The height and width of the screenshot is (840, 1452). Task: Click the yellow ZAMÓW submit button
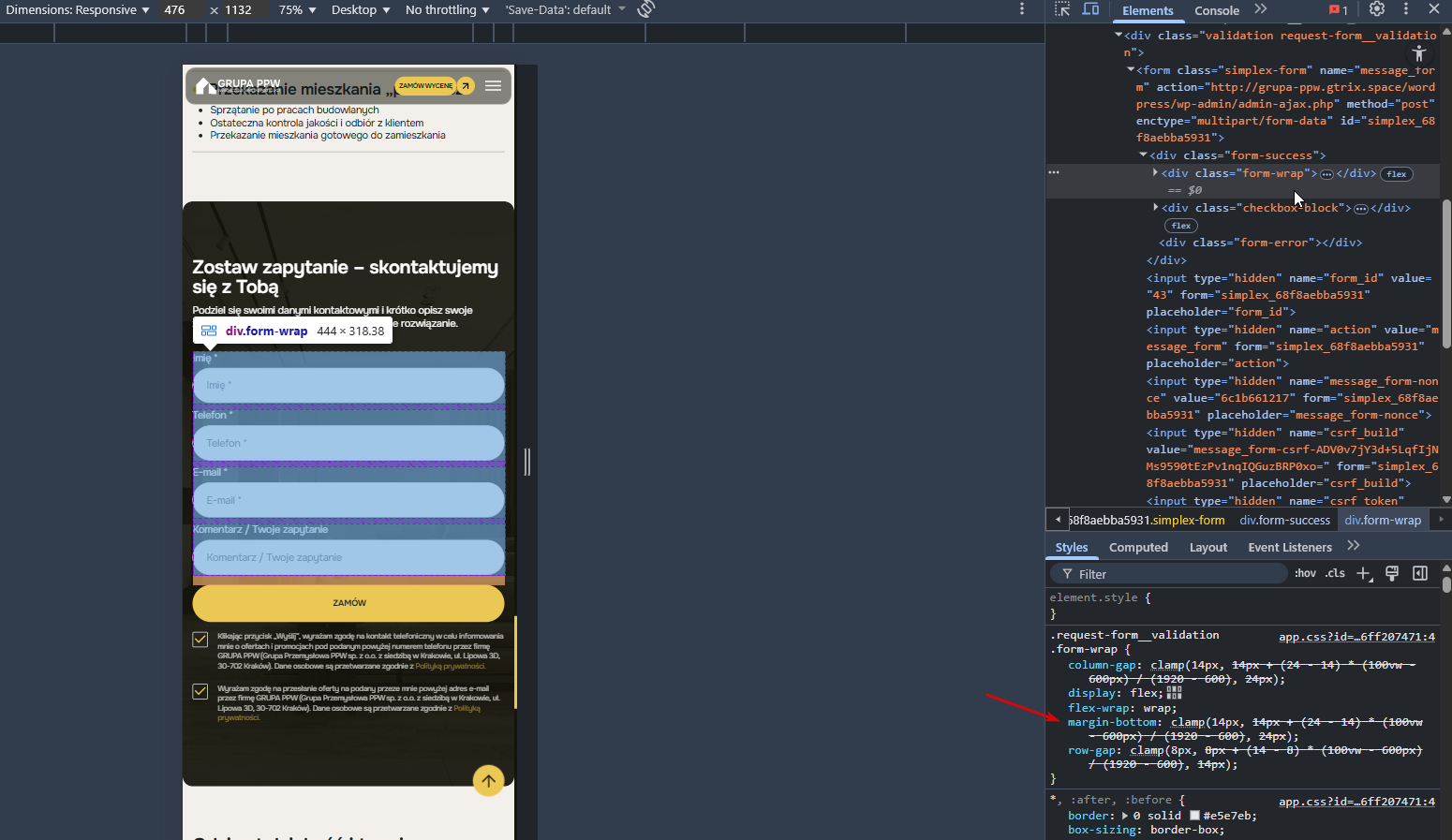[348, 603]
